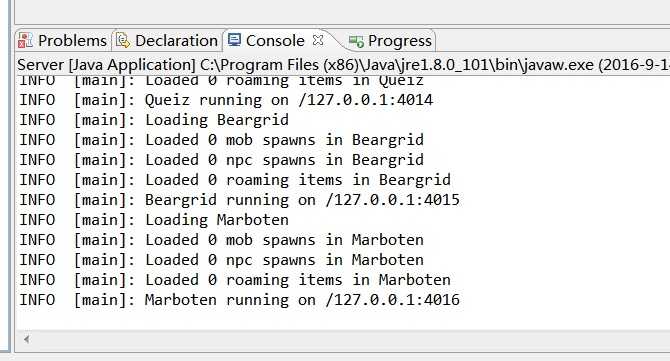
Task: Click the Console tab's monitor icon
Action: coord(234,40)
